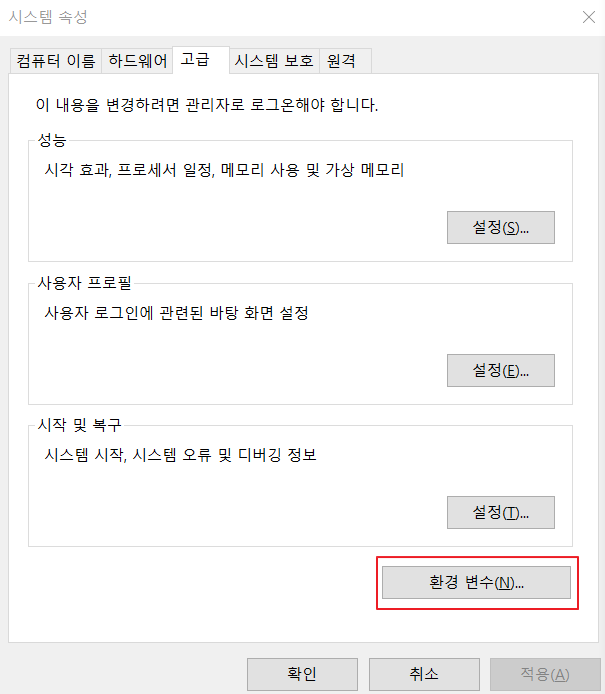Click the 사용자 프로필 group label

[x=84, y=283]
